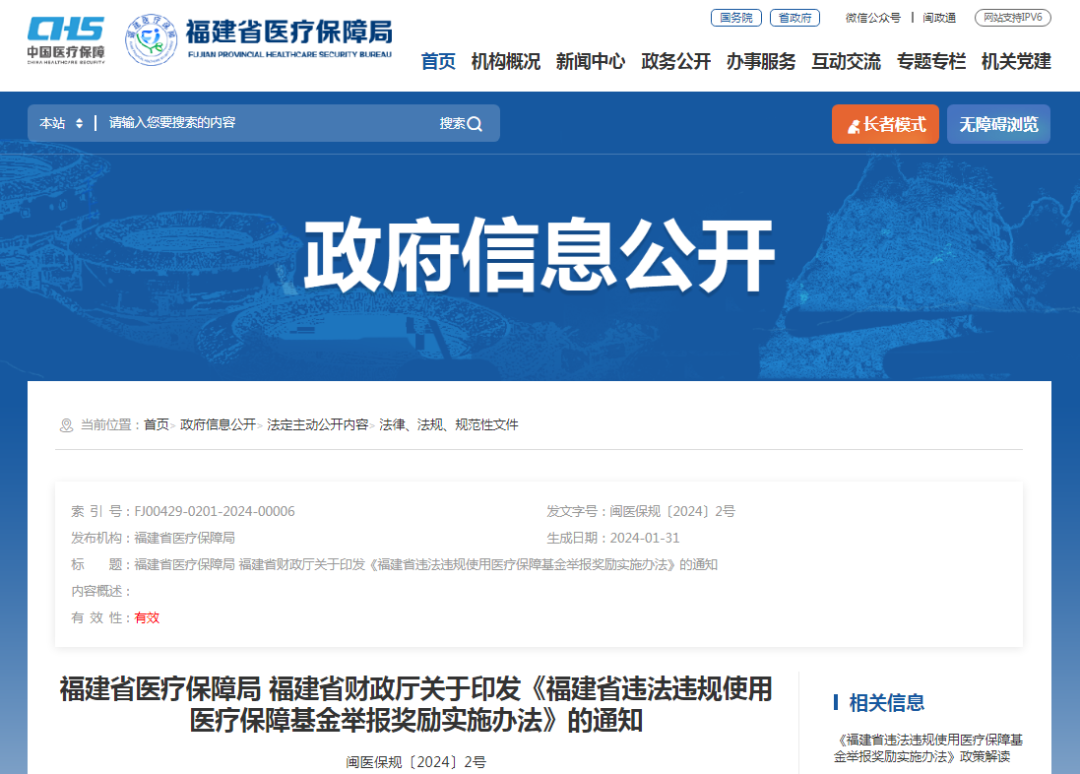The width and height of the screenshot is (1080, 774).
Task: Click the location pin icon beside 当前位置
Action: coord(66,426)
